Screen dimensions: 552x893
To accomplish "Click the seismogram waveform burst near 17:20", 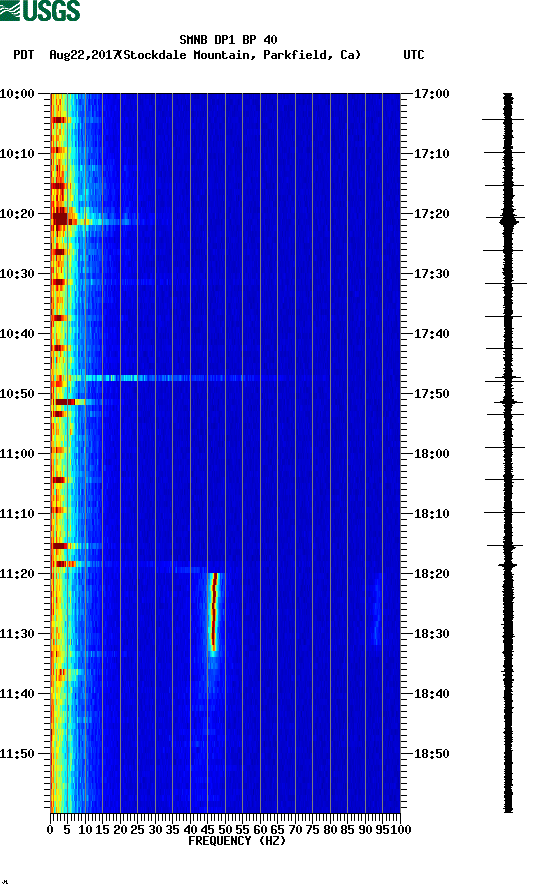I will click(509, 219).
